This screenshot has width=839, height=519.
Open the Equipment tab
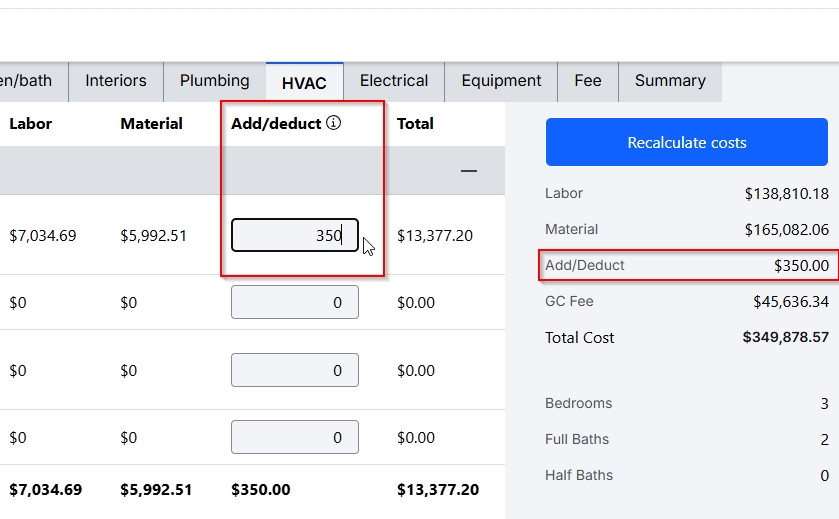(x=501, y=81)
